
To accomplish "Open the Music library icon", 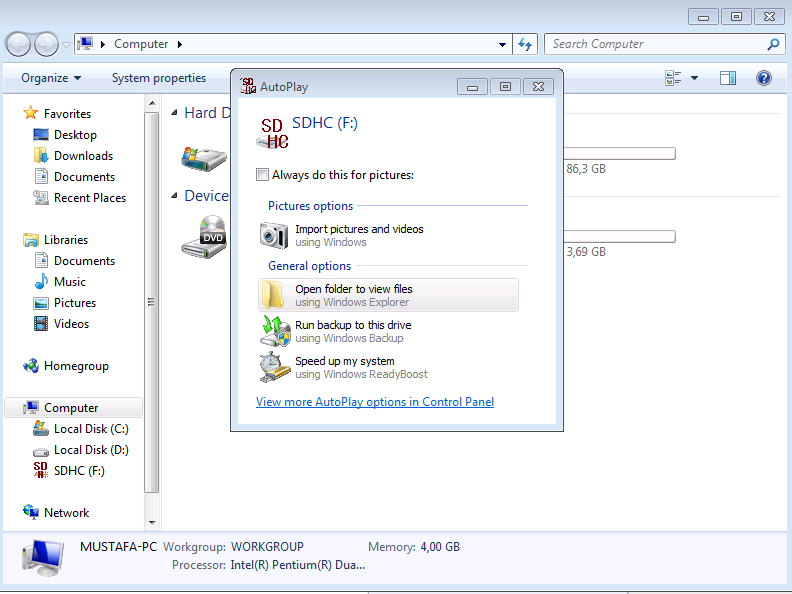I will pyautogui.click(x=41, y=281).
